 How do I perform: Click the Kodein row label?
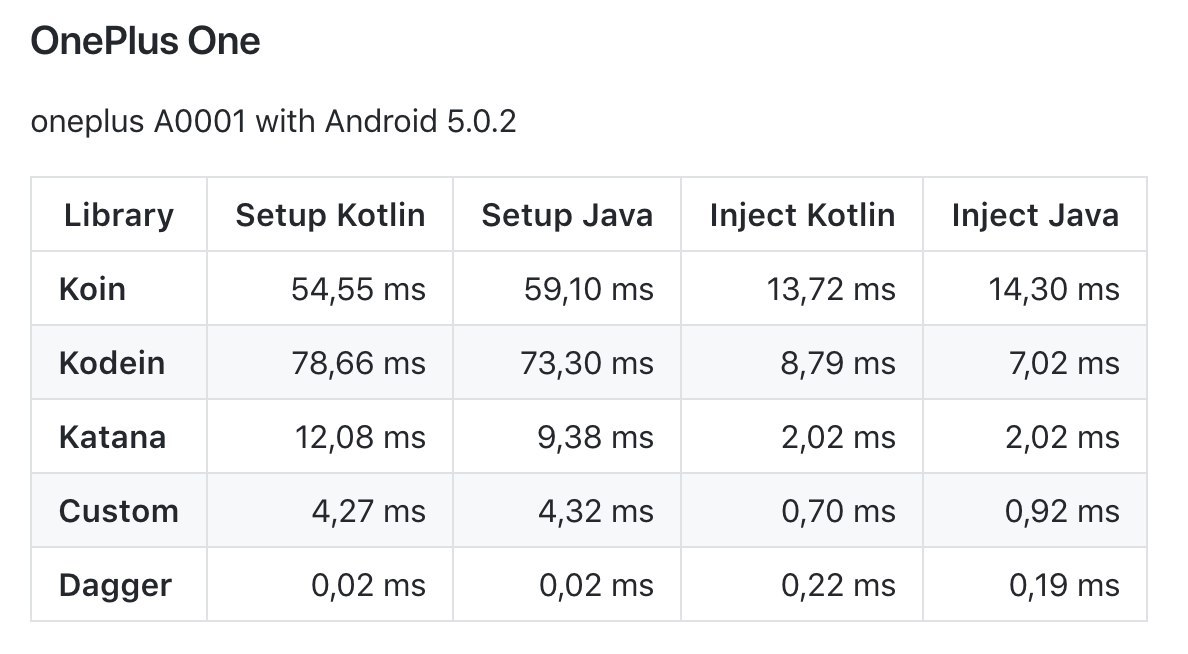pyautogui.click(x=112, y=363)
